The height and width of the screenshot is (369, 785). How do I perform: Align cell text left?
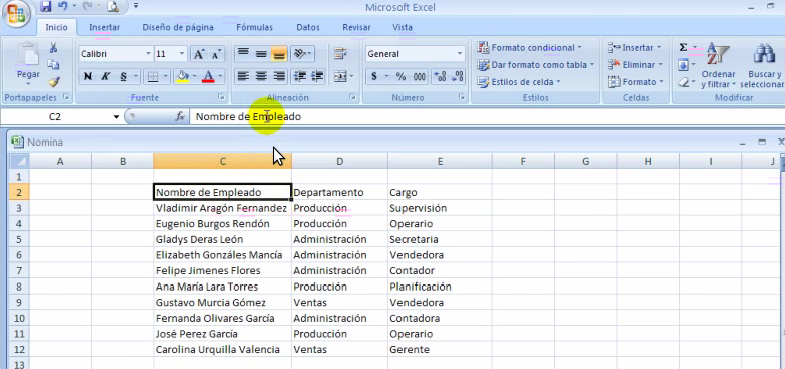(x=243, y=76)
